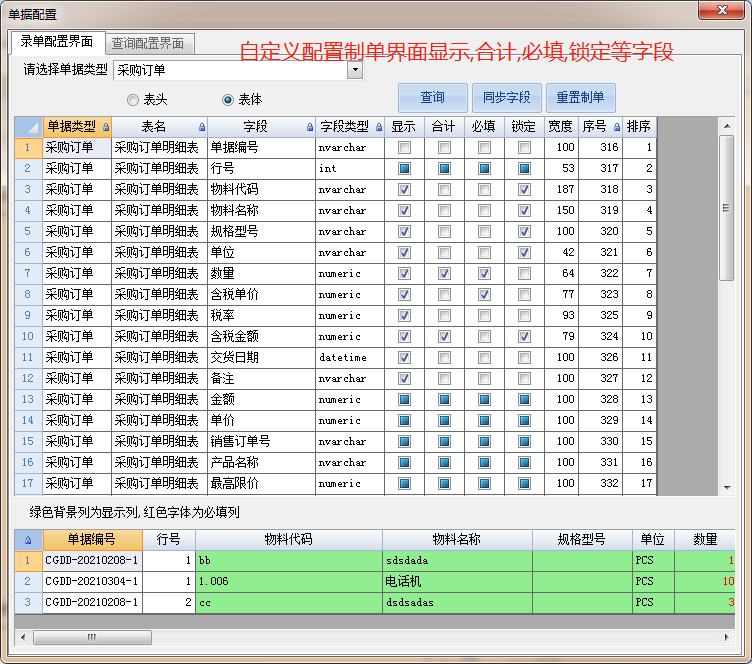Click lock icon in 单据类型 column header
The image size is (752, 664).
105,127
